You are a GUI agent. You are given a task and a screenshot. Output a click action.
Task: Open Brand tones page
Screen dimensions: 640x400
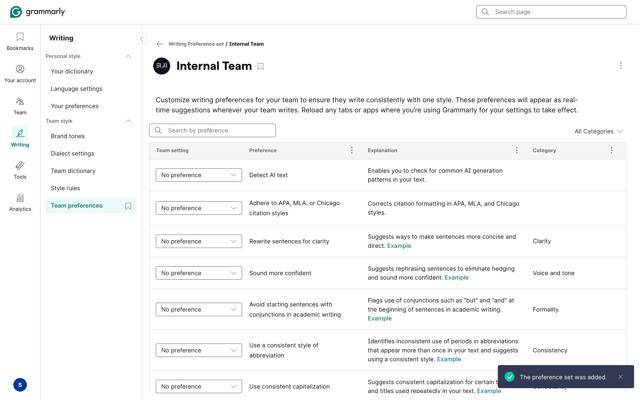tap(68, 136)
